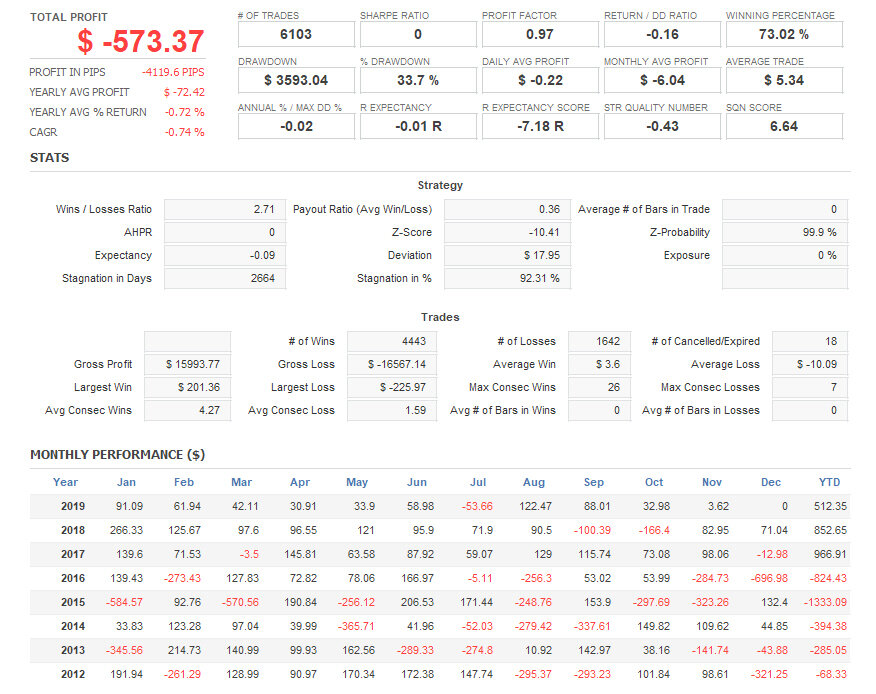Click the % Drawdown value 33.7 %
876x694 pixels.
click(x=418, y=80)
